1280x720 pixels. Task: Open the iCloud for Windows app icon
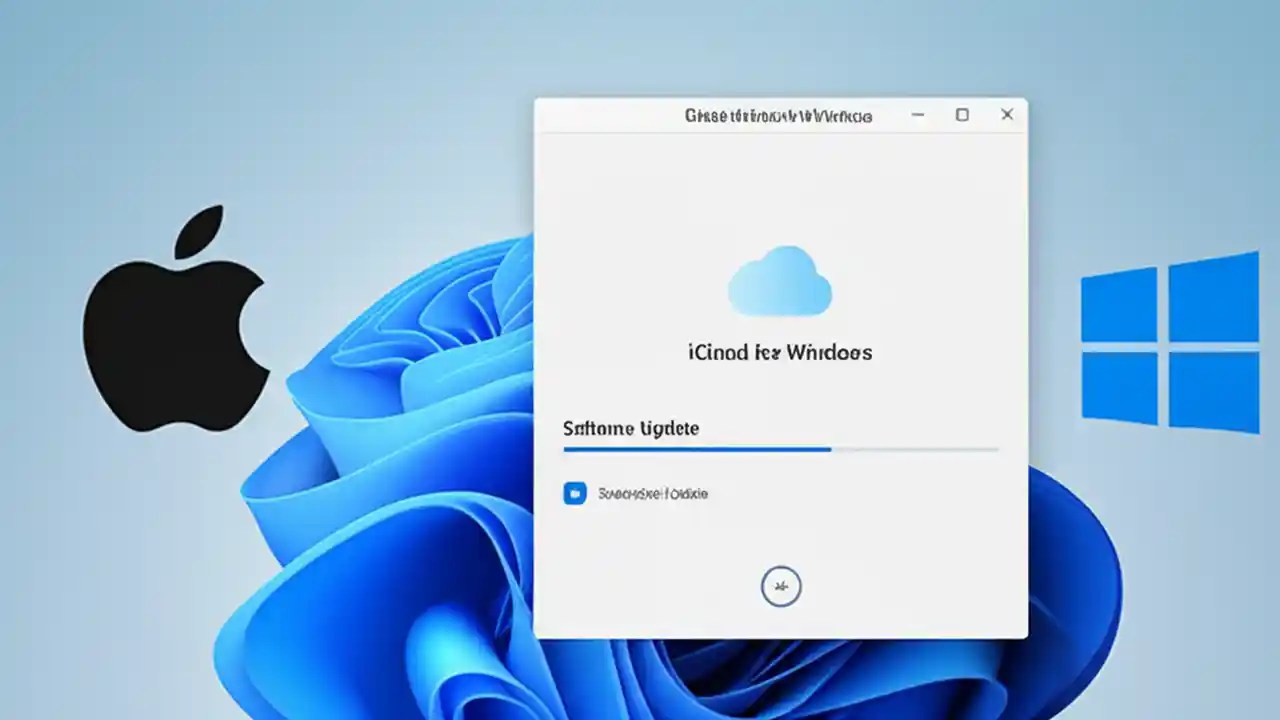[x=780, y=280]
